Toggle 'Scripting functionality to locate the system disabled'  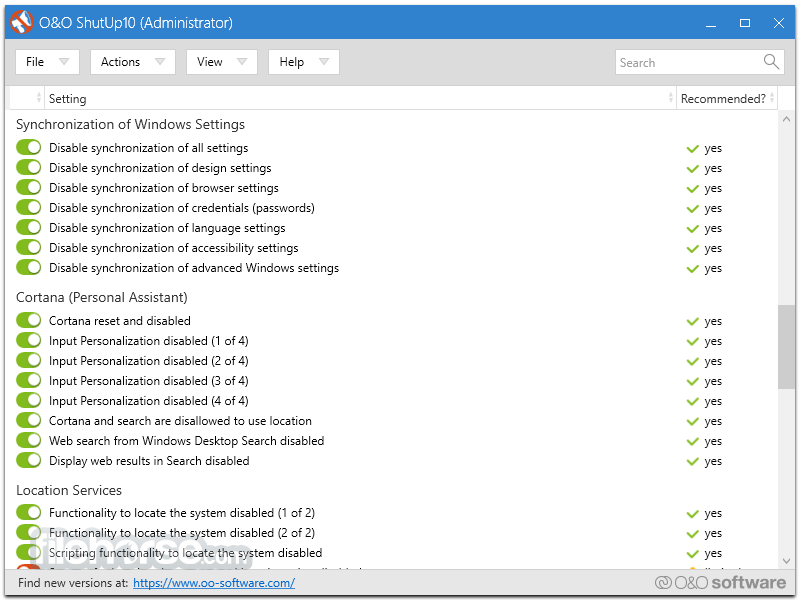click(x=29, y=552)
